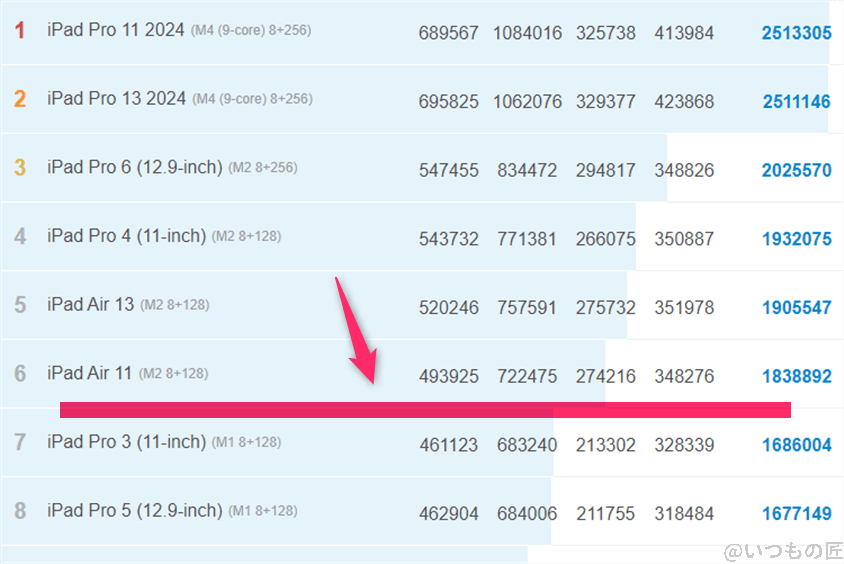Viewport: 844px width, 564px height.
Task: Click the iPad Air 11 device name
Action: pos(89,373)
